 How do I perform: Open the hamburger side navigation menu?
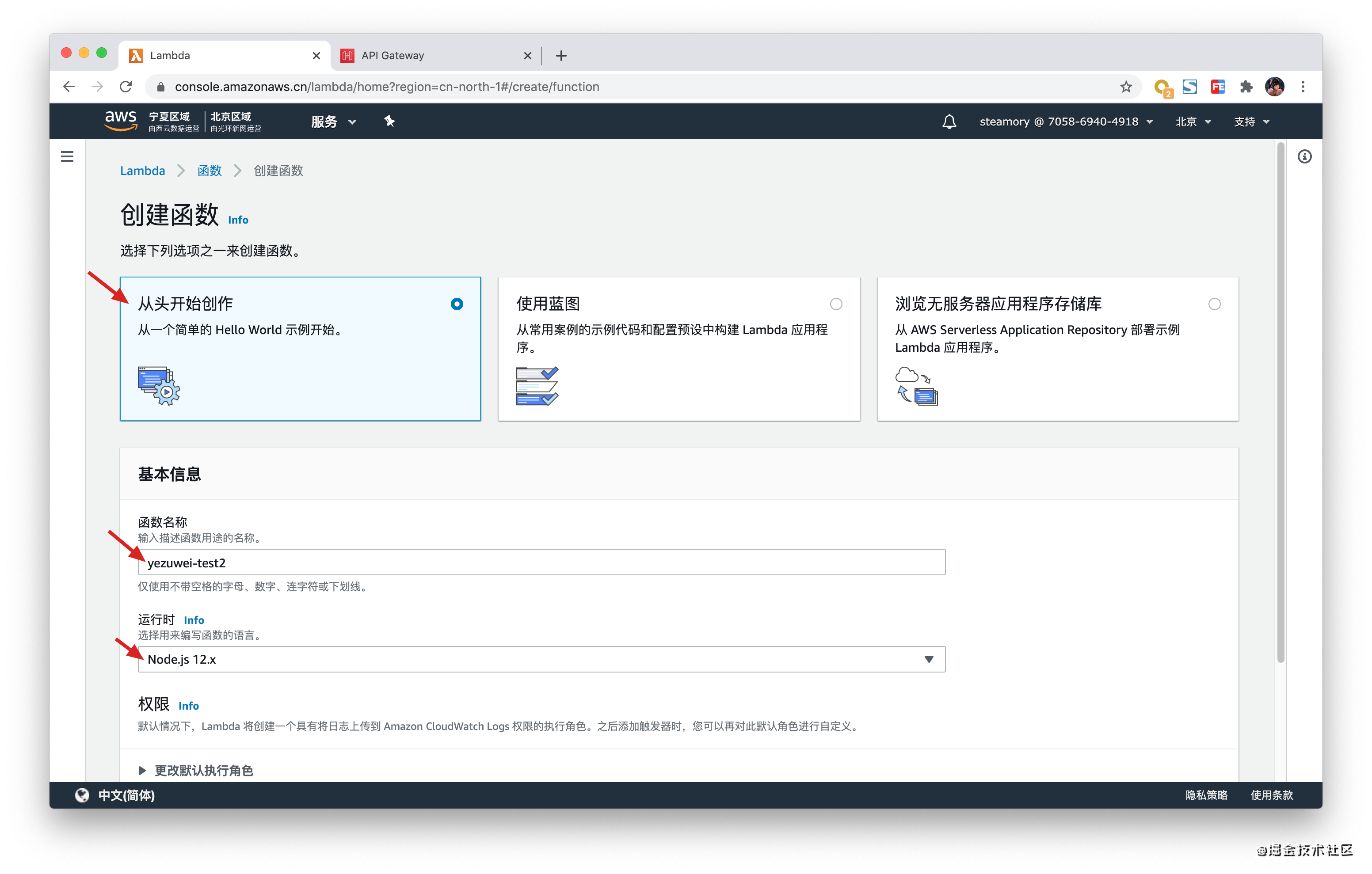coord(67,156)
